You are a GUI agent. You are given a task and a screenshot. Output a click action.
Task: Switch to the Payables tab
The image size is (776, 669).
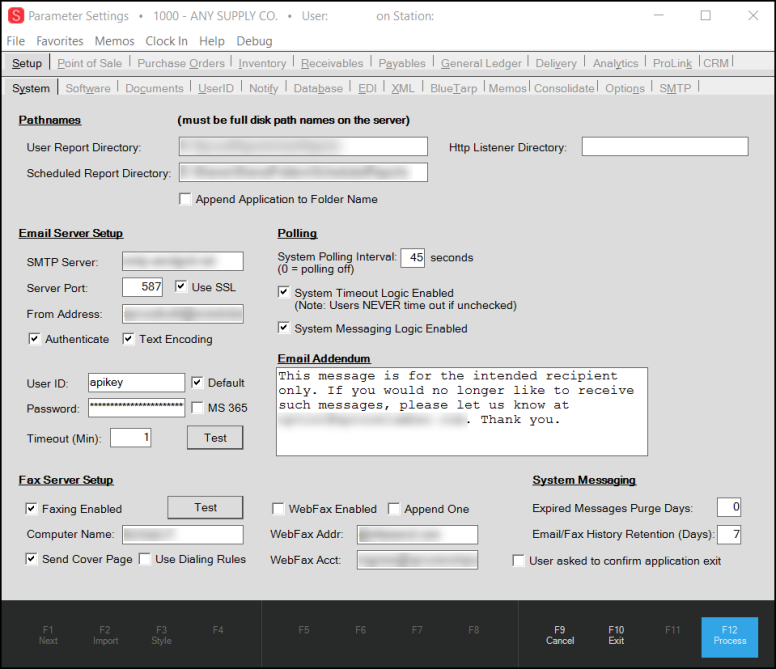402,63
